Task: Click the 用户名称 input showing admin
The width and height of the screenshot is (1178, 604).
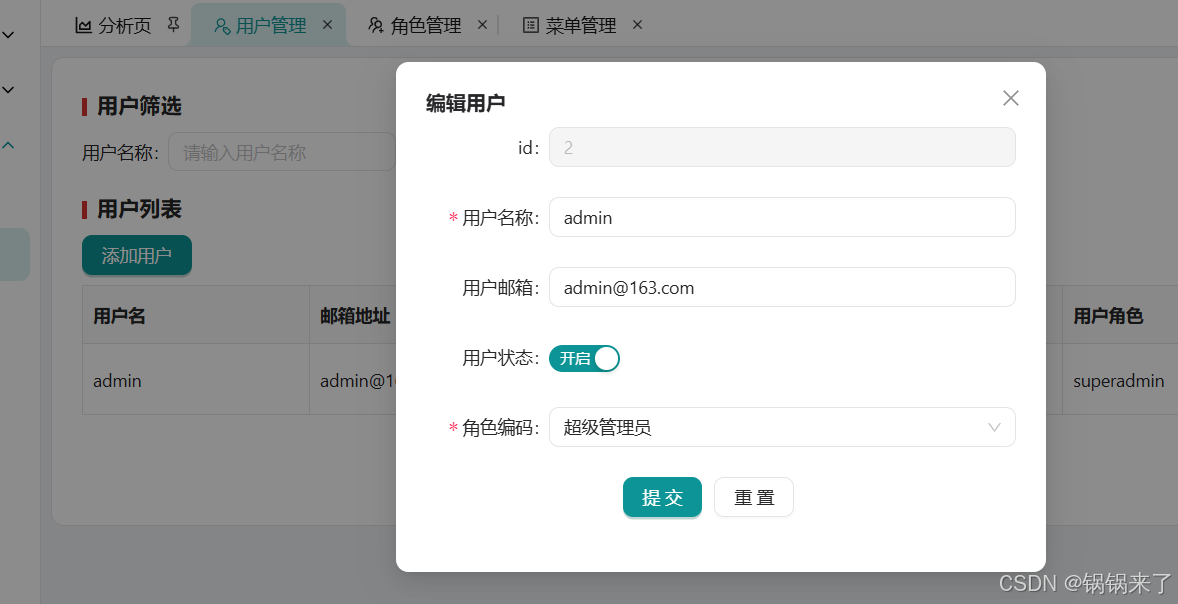Action: coord(782,217)
